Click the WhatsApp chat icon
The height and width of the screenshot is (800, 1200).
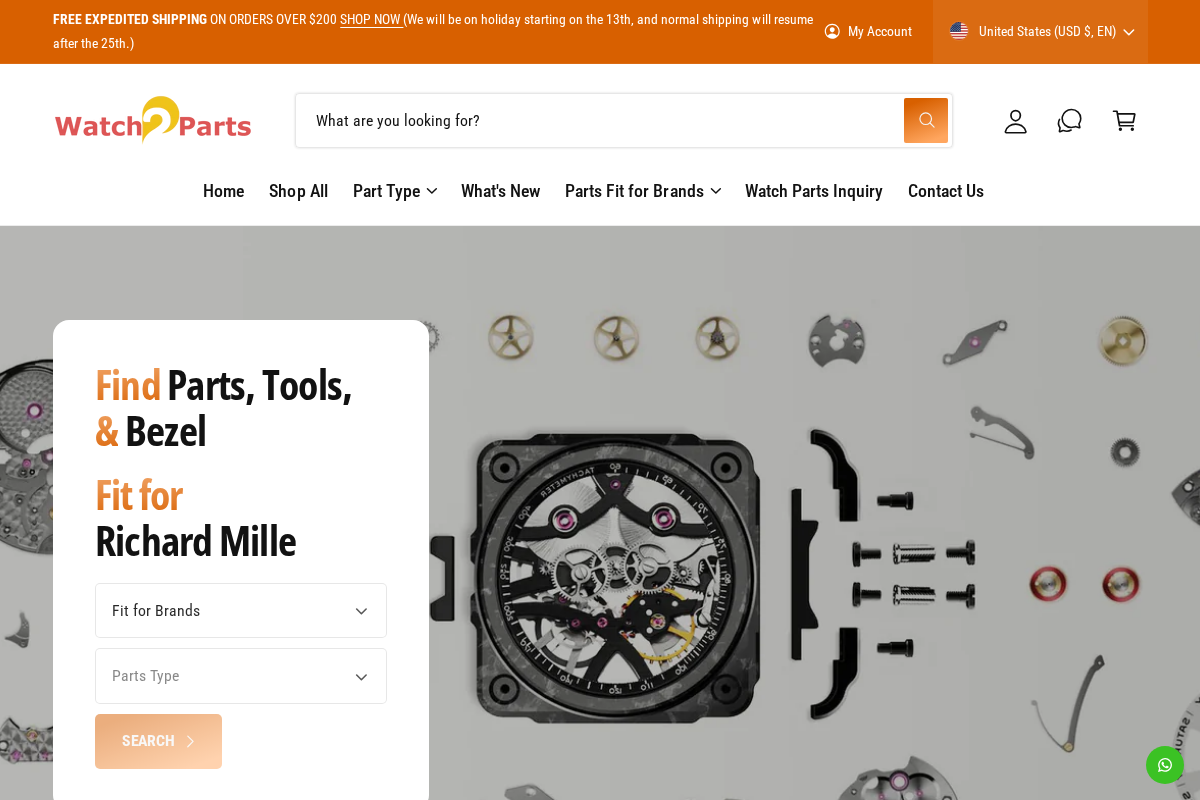(1164, 764)
